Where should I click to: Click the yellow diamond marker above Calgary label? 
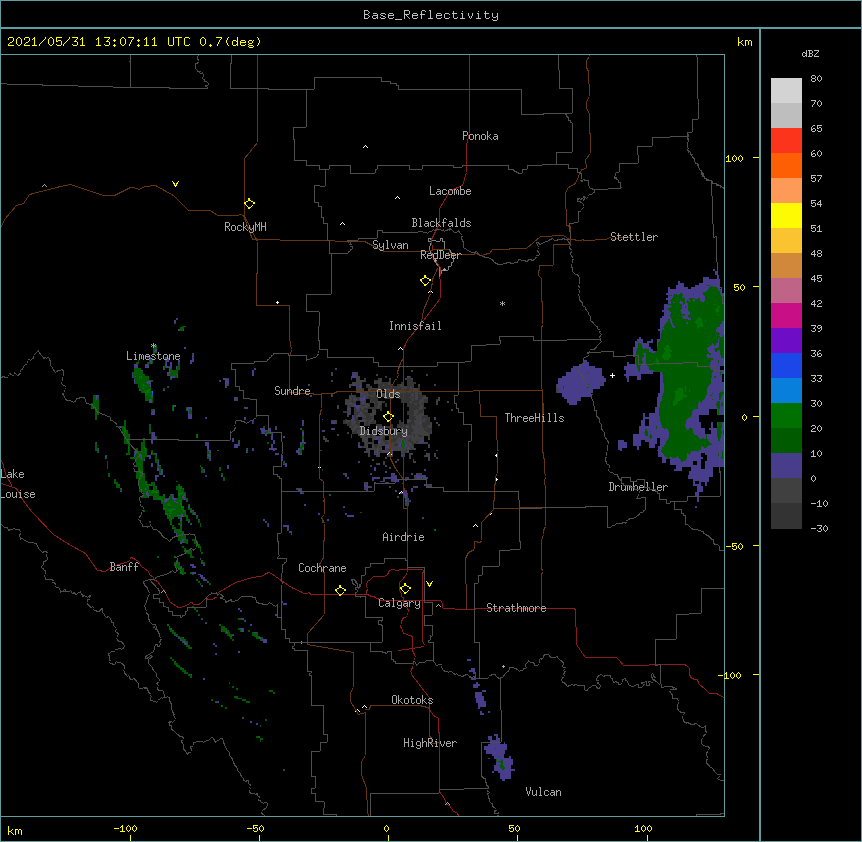(x=405, y=589)
